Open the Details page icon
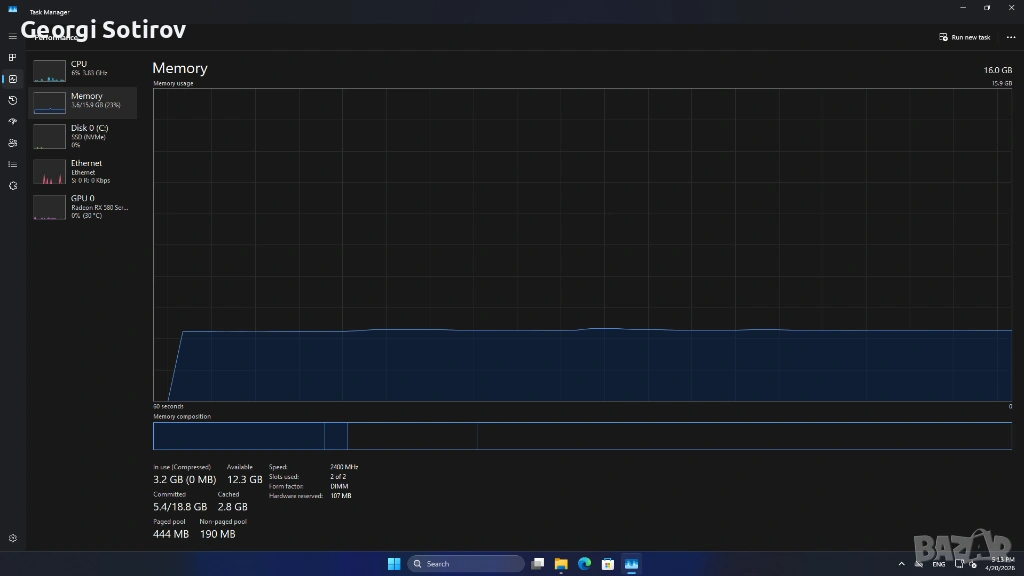 pos(13,164)
